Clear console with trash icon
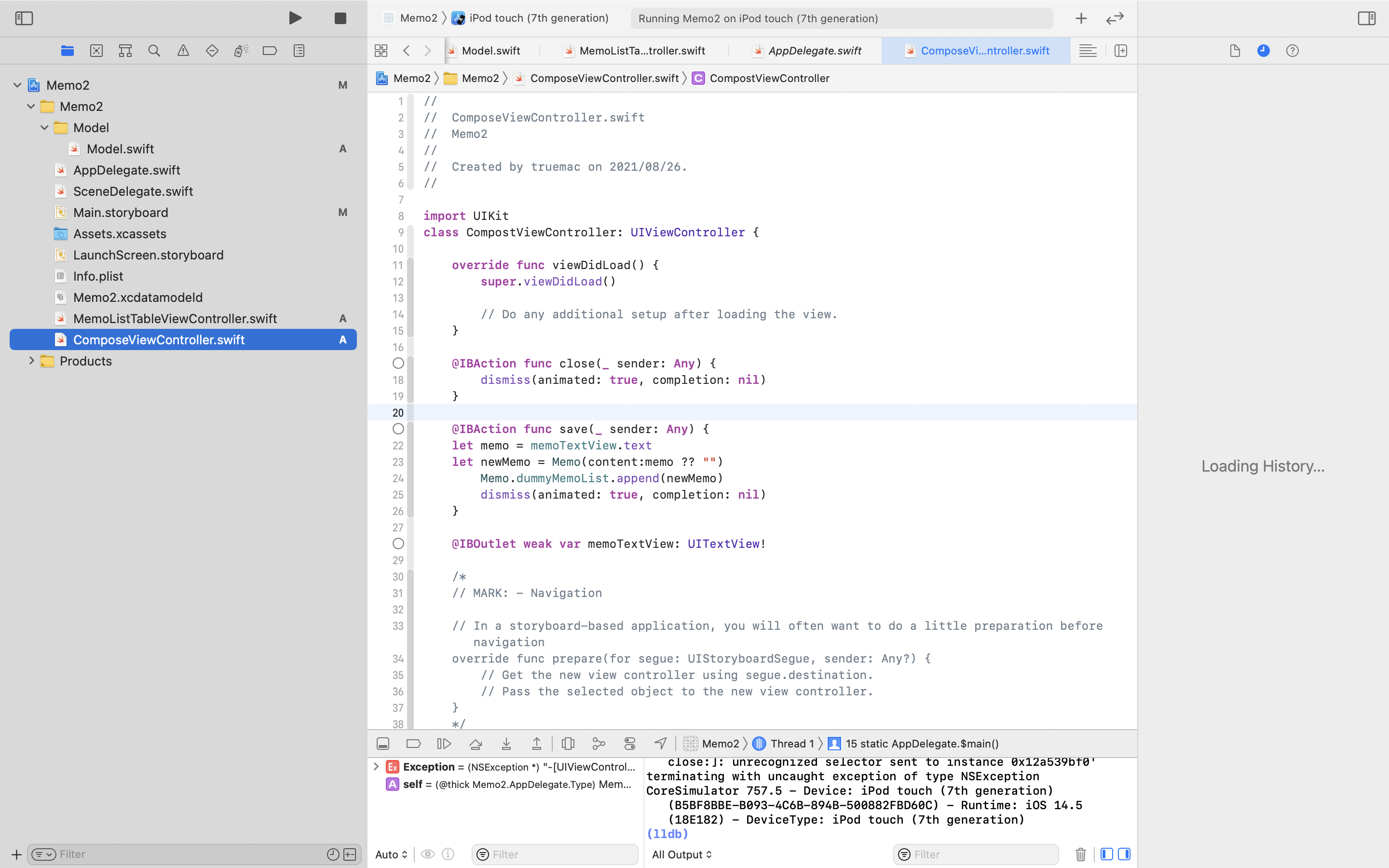The width and height of the screenshot is (1389, 868). 1080,854
